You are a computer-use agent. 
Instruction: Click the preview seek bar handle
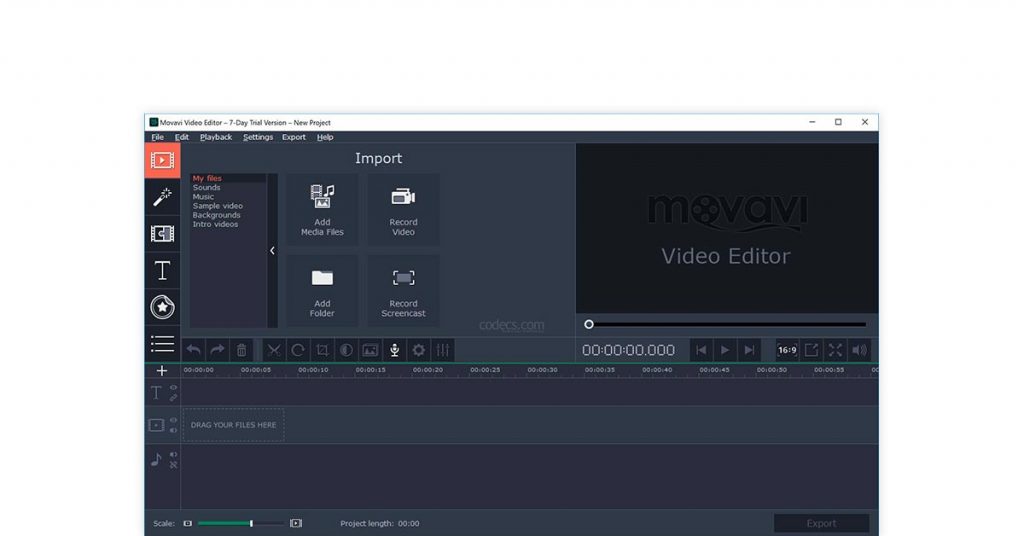coord(589,324)
